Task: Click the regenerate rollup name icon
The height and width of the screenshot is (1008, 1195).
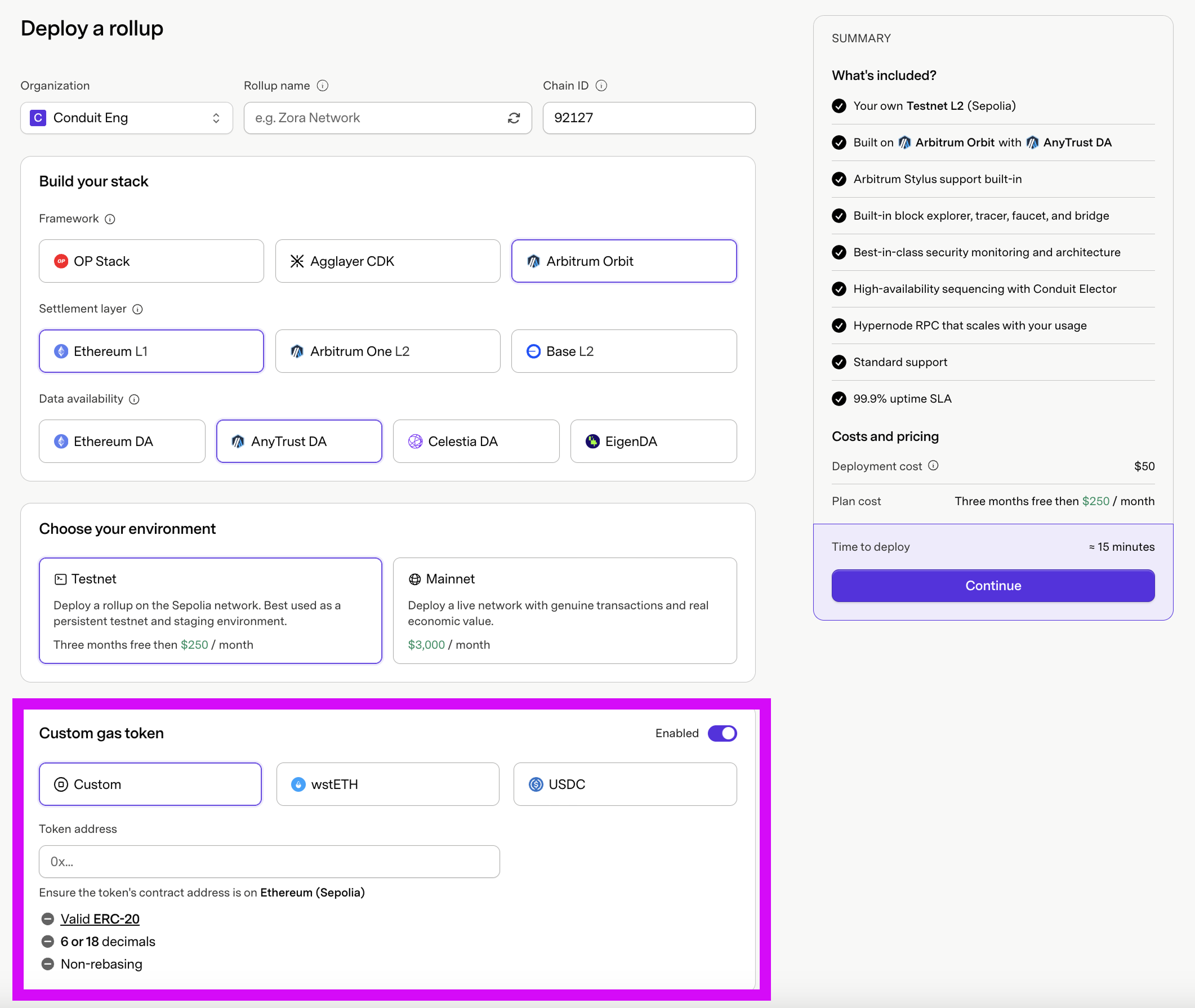Action: (x=513, y=118)
